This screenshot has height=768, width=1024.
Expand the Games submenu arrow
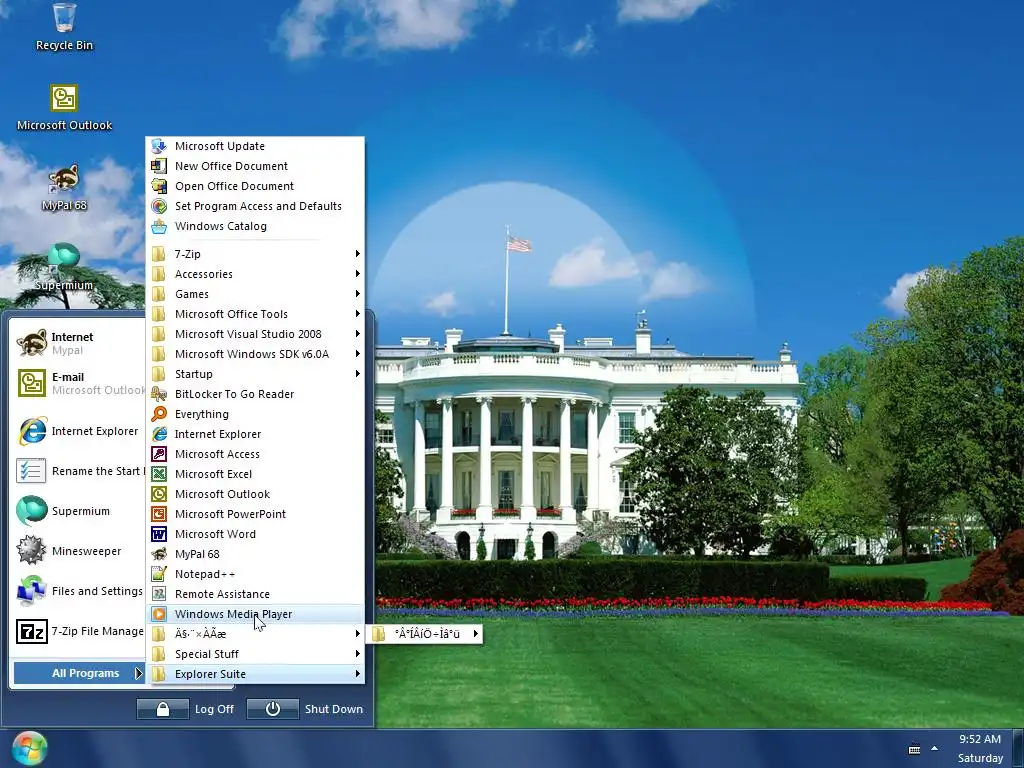[x=357, y=294]
